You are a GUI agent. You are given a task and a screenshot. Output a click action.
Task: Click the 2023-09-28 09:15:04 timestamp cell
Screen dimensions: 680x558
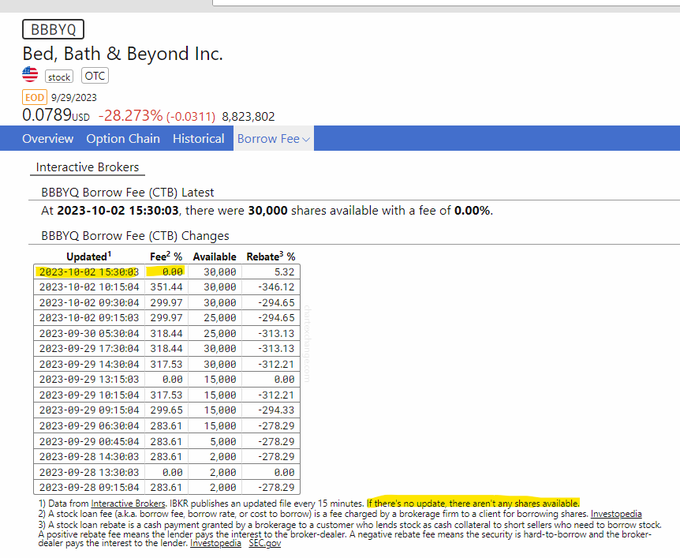[x=89, y=487]
